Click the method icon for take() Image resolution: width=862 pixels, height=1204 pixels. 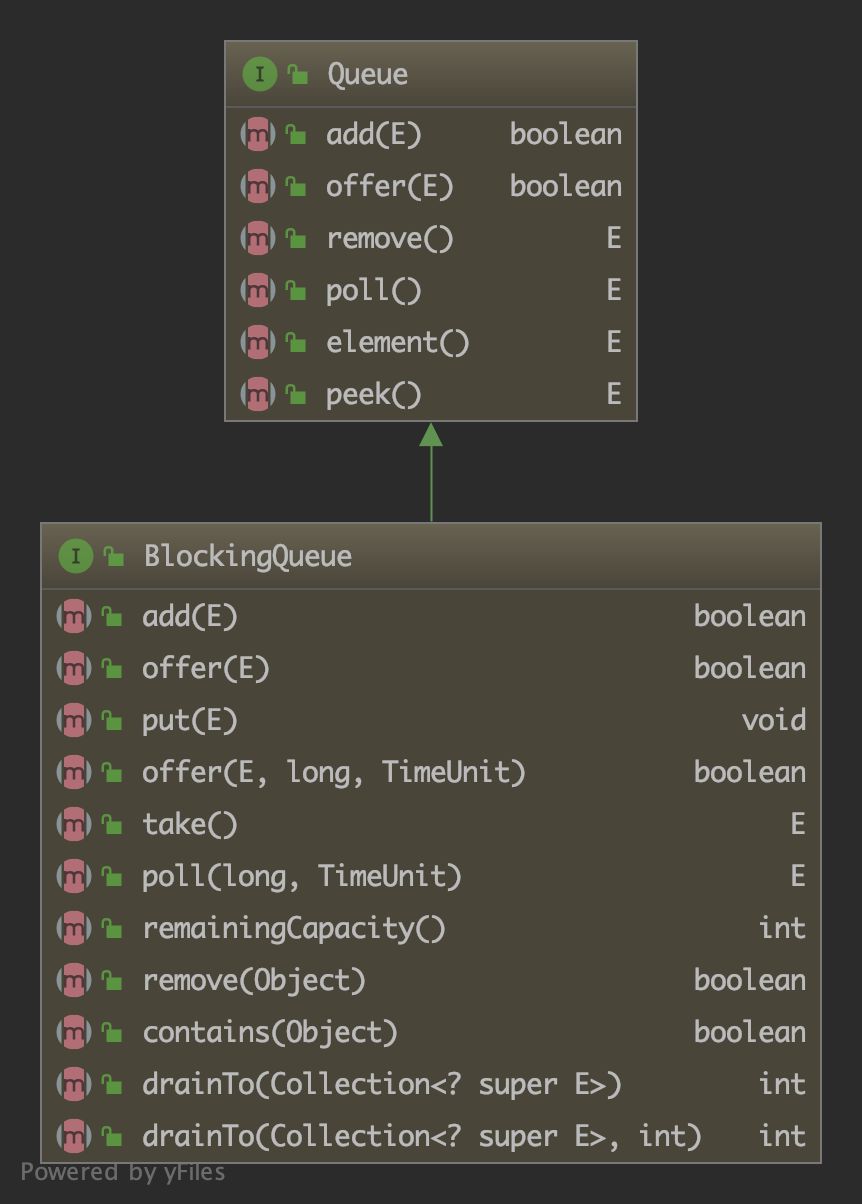73,824
